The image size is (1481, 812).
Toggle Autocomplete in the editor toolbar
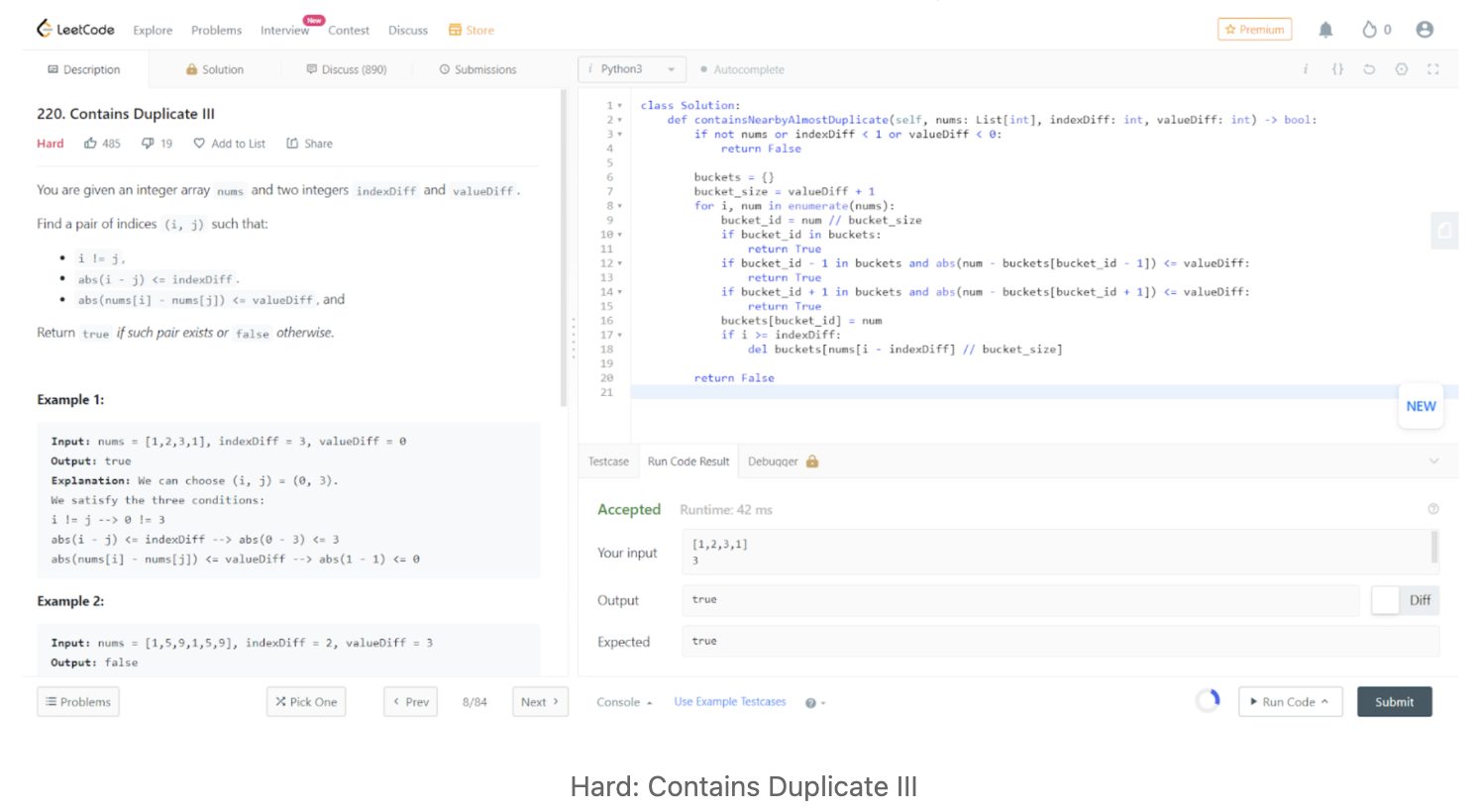pyautogui.click(x=742, y=69)
